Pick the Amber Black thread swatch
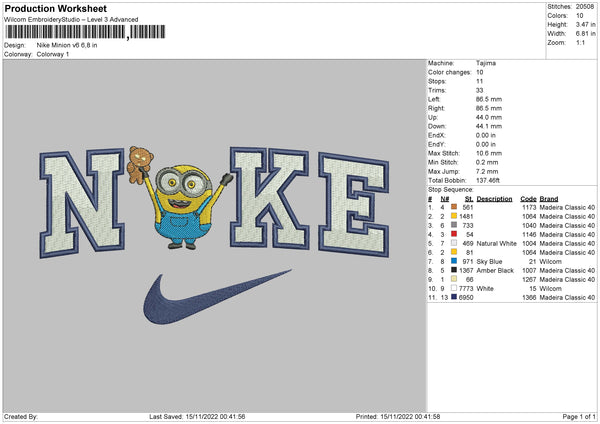Image resolution: width=600 pixels, height=424 pixels. pyautogui.click(x=455, y=271)
